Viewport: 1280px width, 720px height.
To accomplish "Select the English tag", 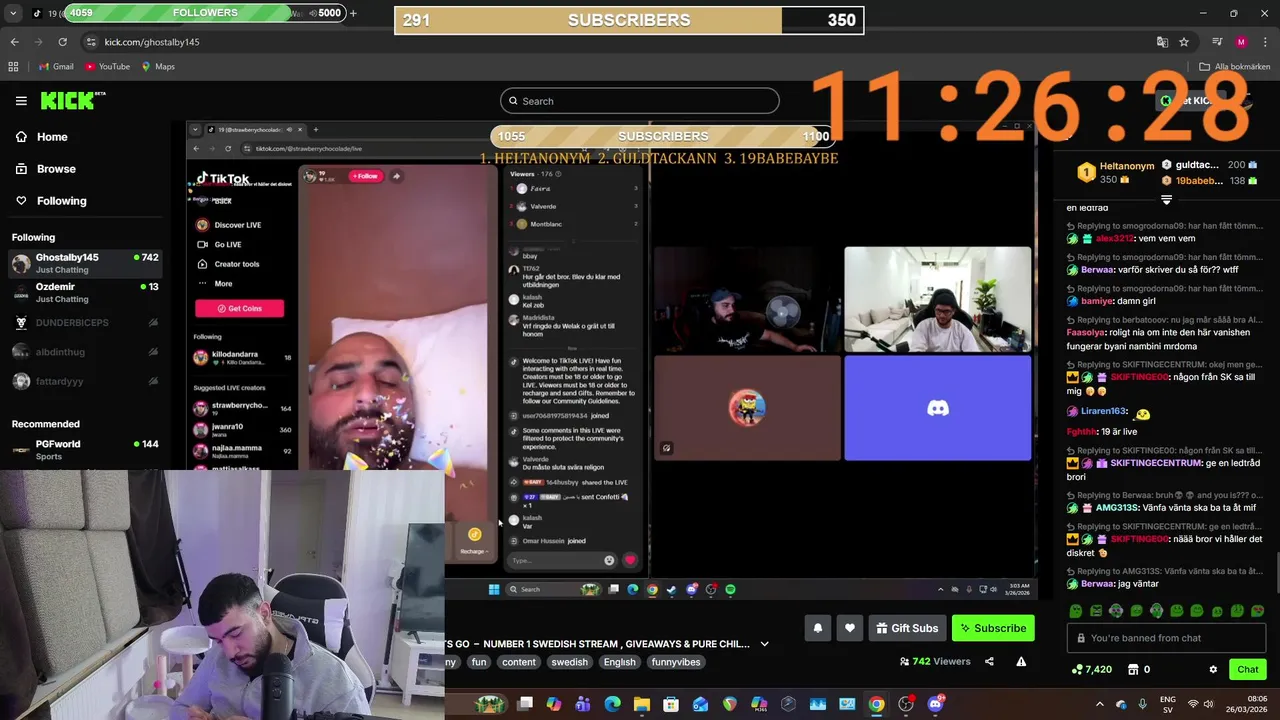I will 619,662.
